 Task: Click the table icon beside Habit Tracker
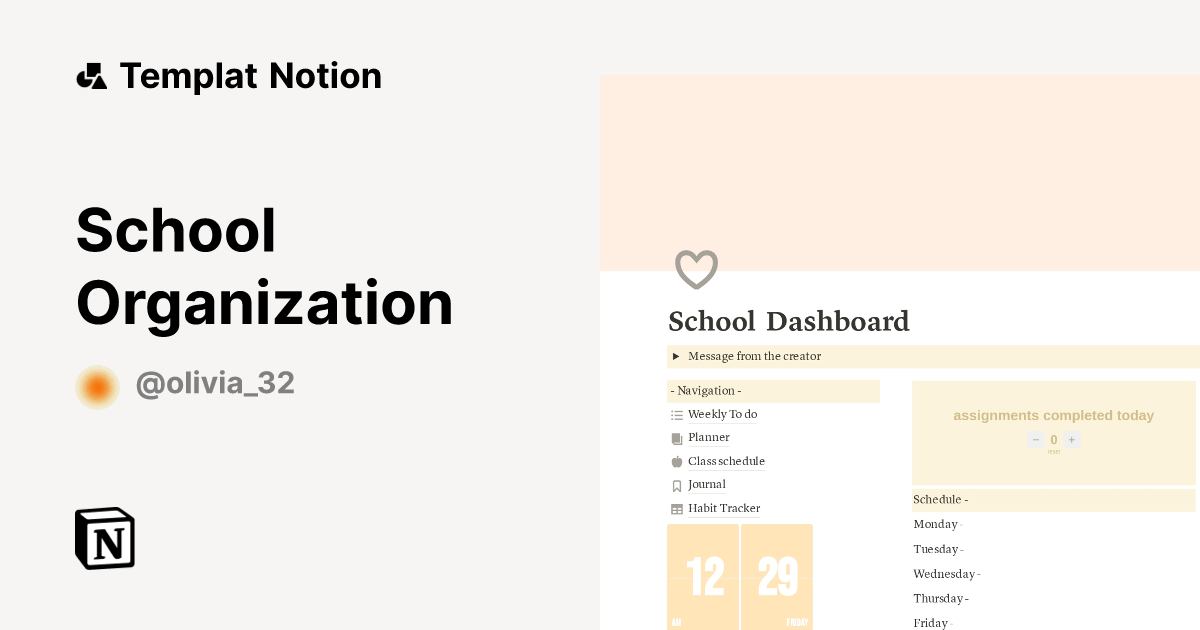(x=677, y=508)
